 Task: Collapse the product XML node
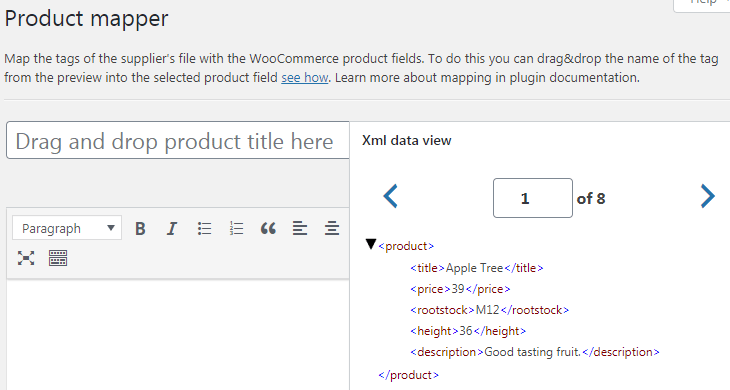click(x=371, y=244)
